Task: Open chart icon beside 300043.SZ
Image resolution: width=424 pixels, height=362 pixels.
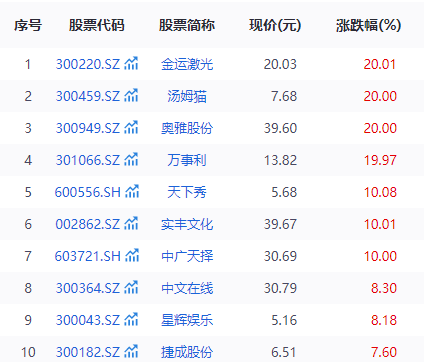Action: click(x=131, y=319)
